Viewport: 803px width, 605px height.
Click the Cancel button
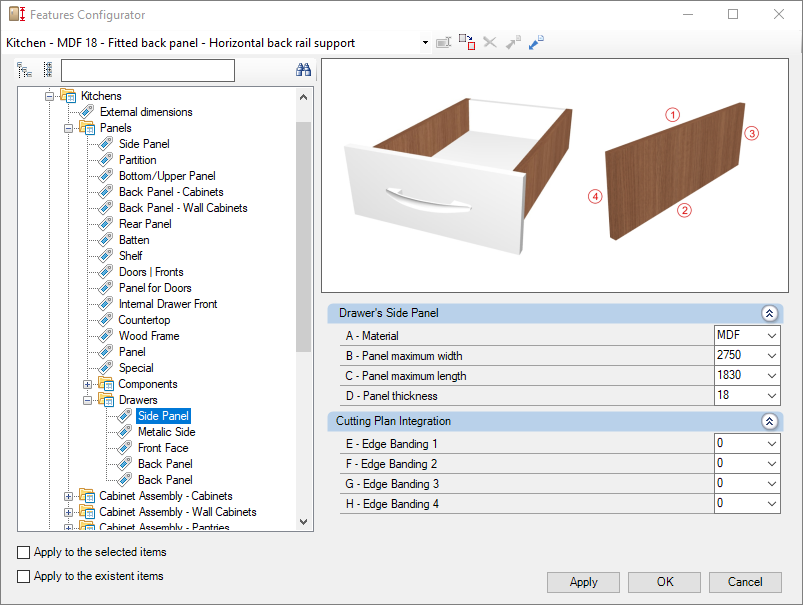(745, 582)
